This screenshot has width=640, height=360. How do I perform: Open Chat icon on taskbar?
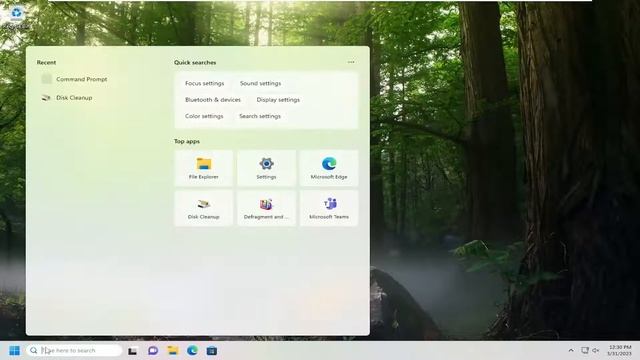coord(153,351)
